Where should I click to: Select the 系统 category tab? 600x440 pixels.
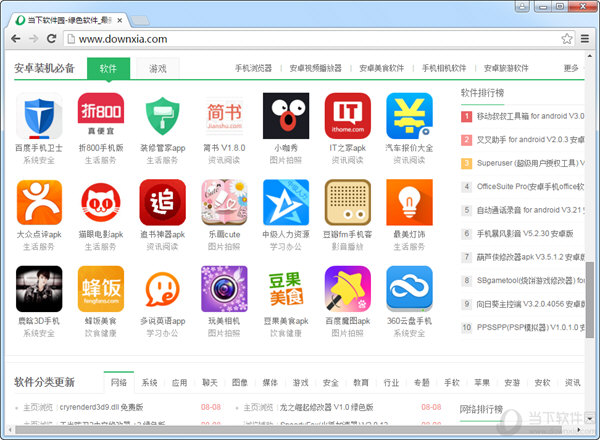tap(149, 383)
